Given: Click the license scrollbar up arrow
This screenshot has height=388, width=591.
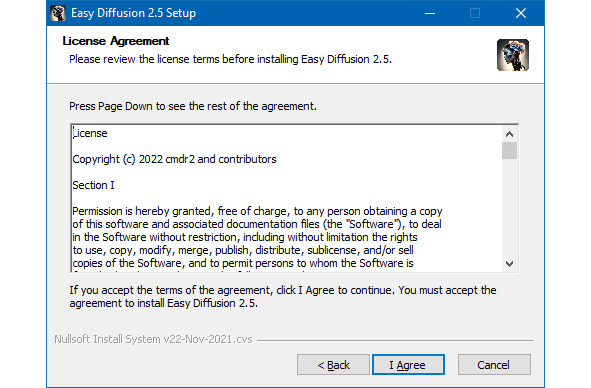Looking at the screenshot, I should point(509,134).
